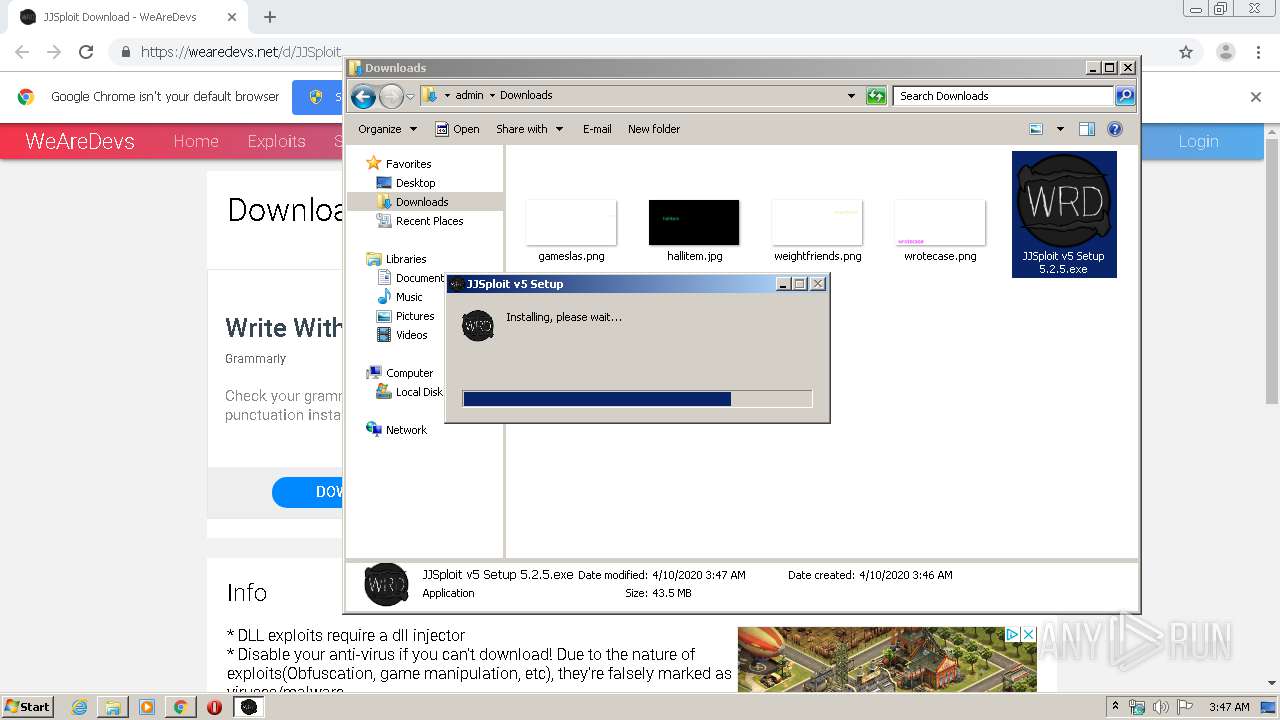The height and width of the screenshot is (720, 1280).
Task: Open the Chrome three-dot menu
Action: 1258,52
